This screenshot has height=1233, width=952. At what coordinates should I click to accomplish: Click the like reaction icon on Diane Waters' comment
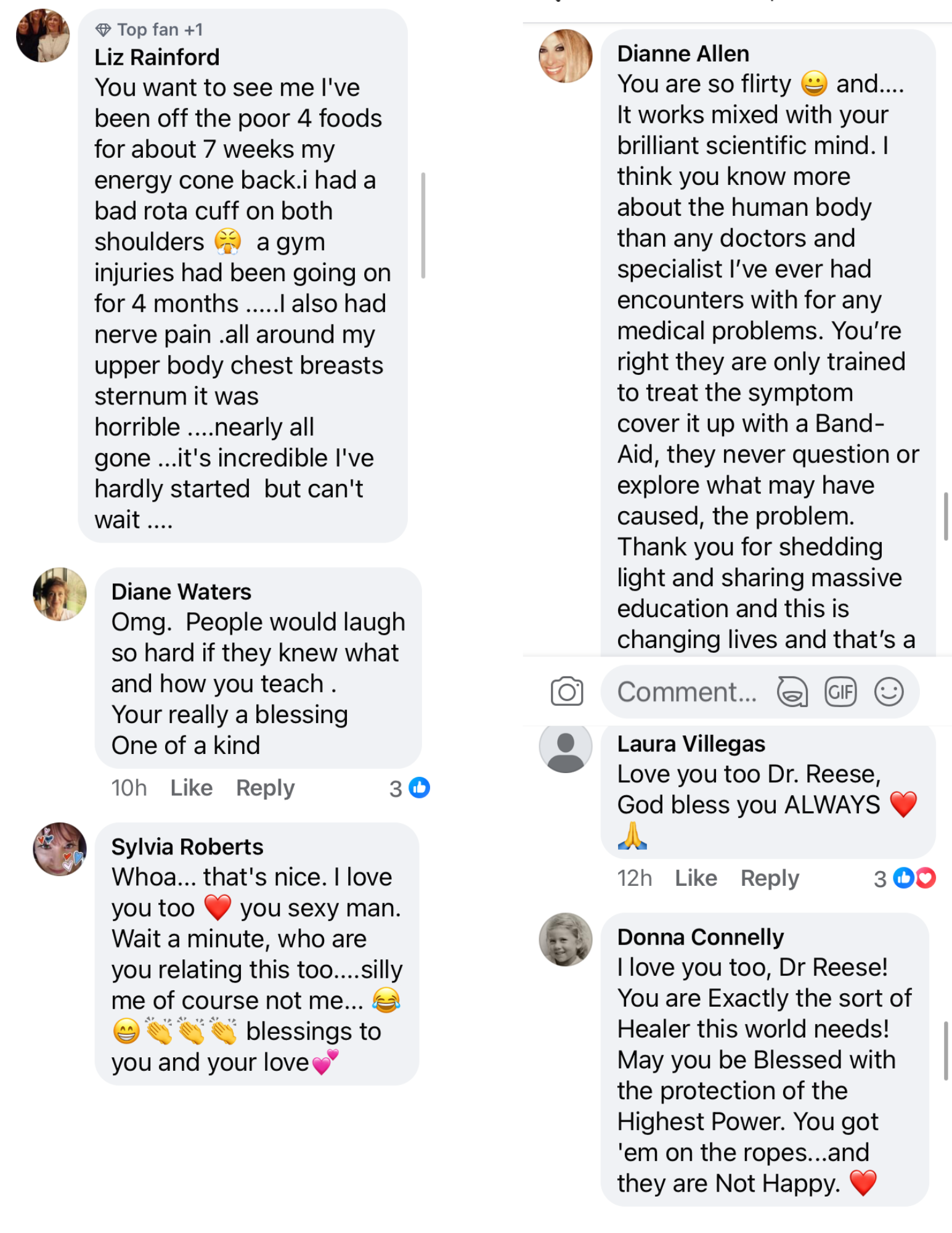420,788
